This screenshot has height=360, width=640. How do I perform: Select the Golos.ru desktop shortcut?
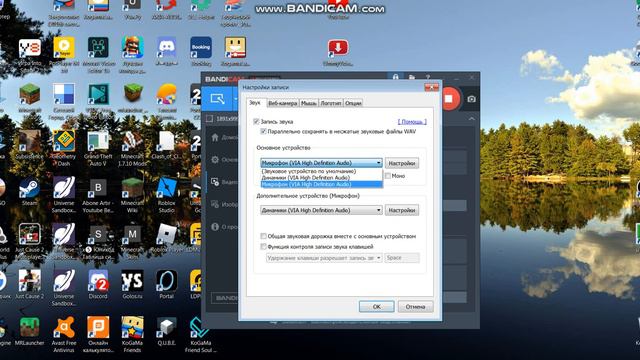132,284
